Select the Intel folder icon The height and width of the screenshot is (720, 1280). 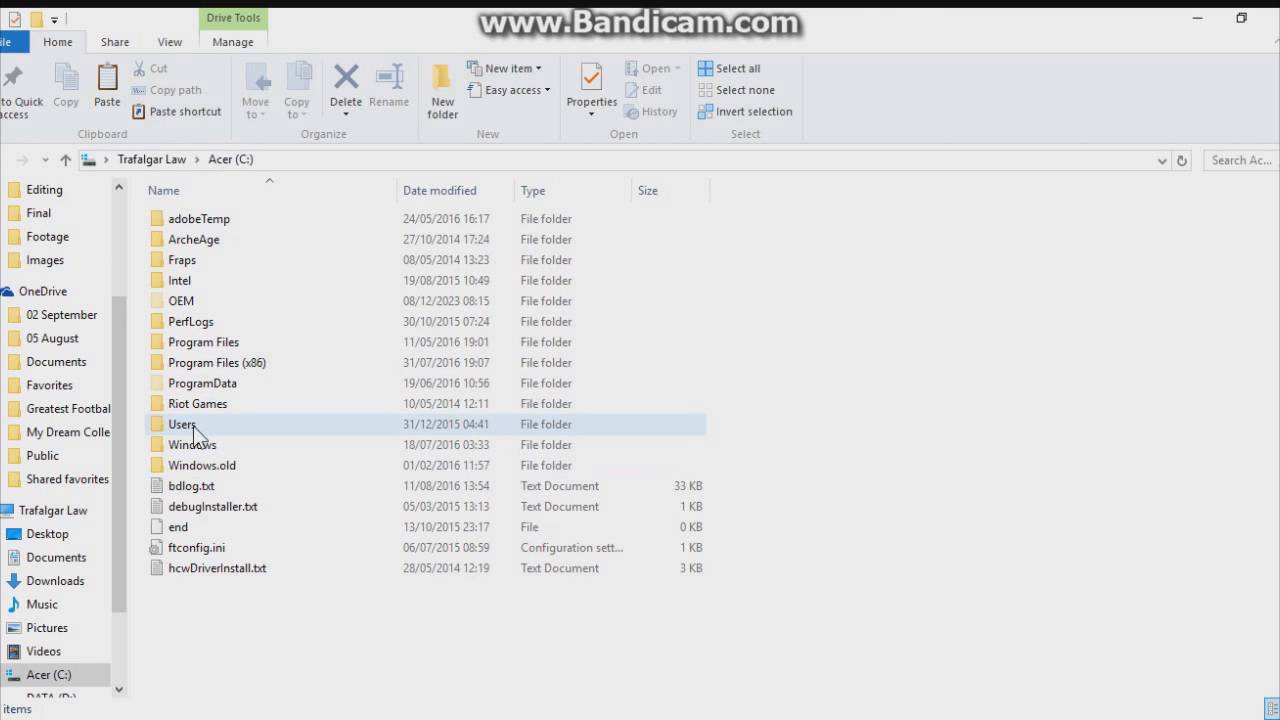157,281
